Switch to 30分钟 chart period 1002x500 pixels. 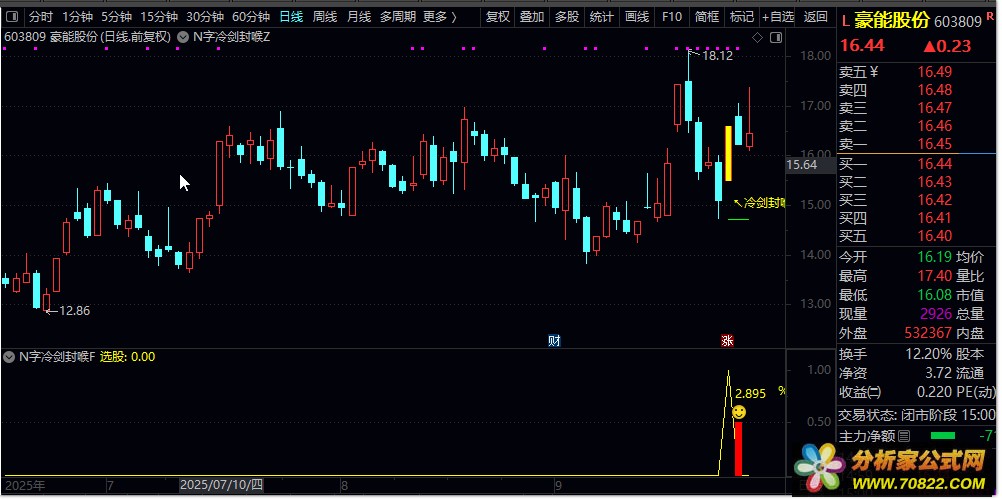205,17
